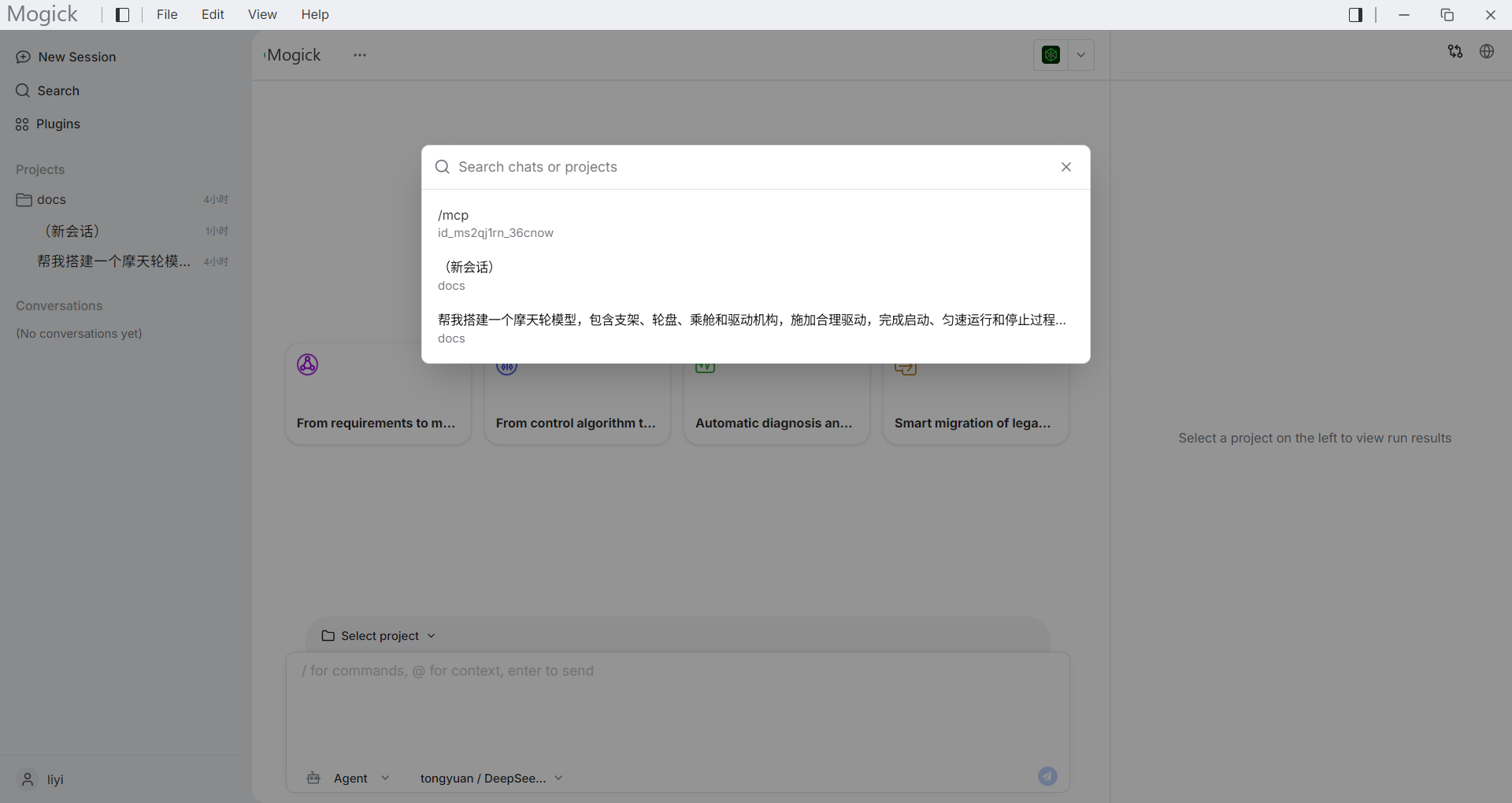Viewport: 1512px width, 803px height.
Task: Open the docs project folder
Action: pos(122,200)
